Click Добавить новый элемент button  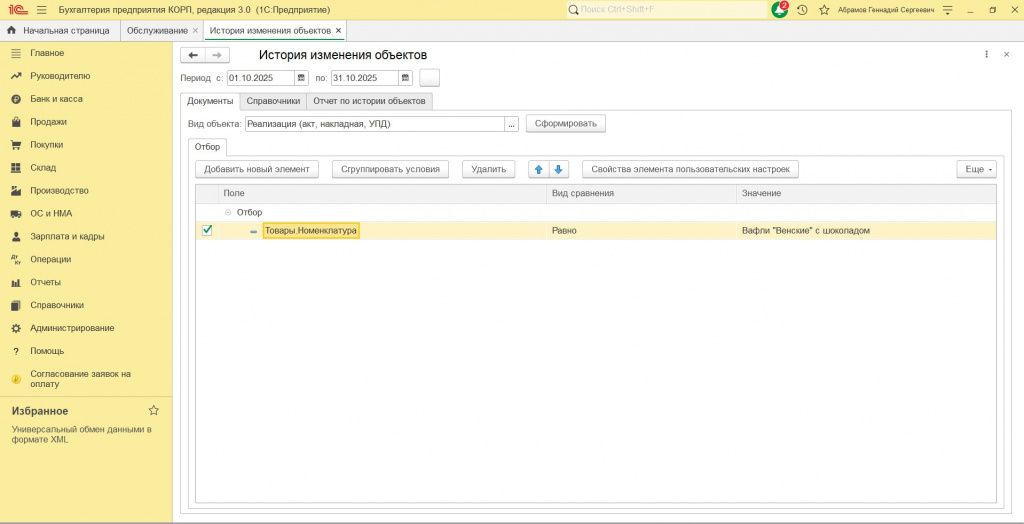pos(257,169)
